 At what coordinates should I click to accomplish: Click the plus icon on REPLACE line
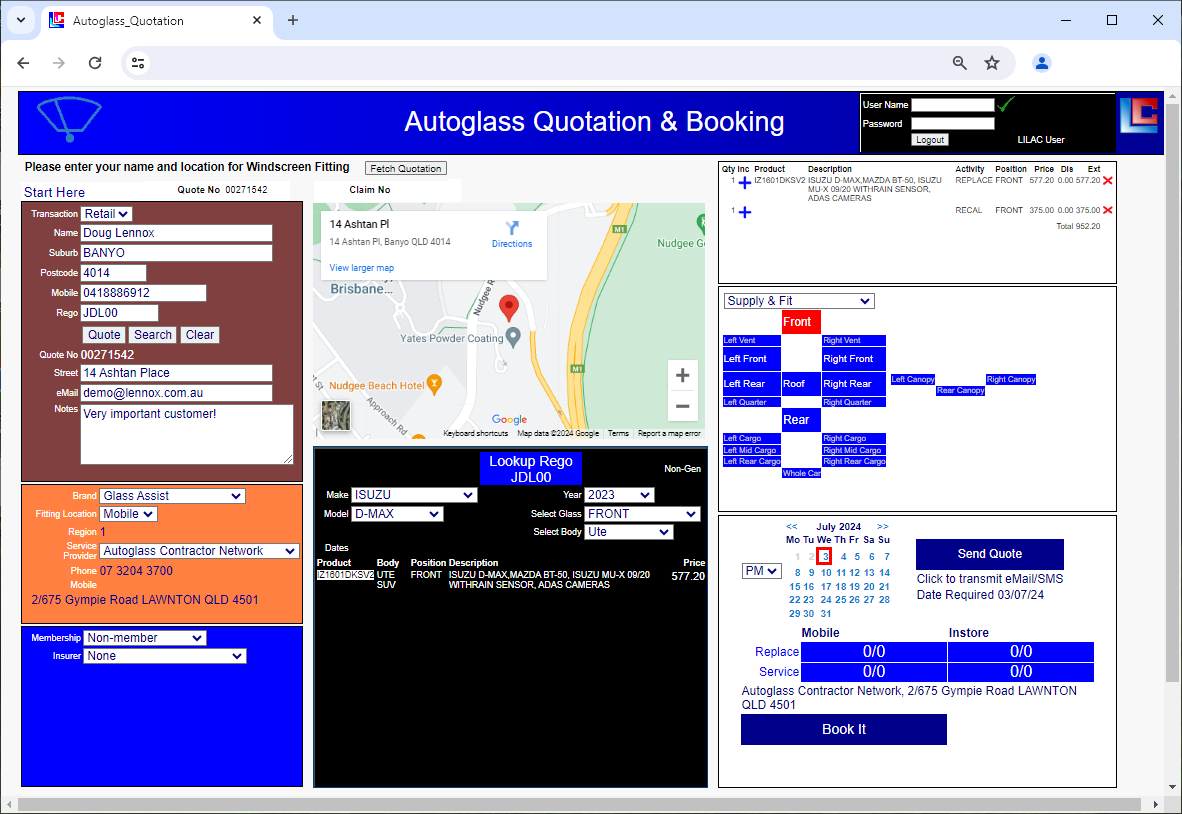pyautogui.click(x=745, y=182)
